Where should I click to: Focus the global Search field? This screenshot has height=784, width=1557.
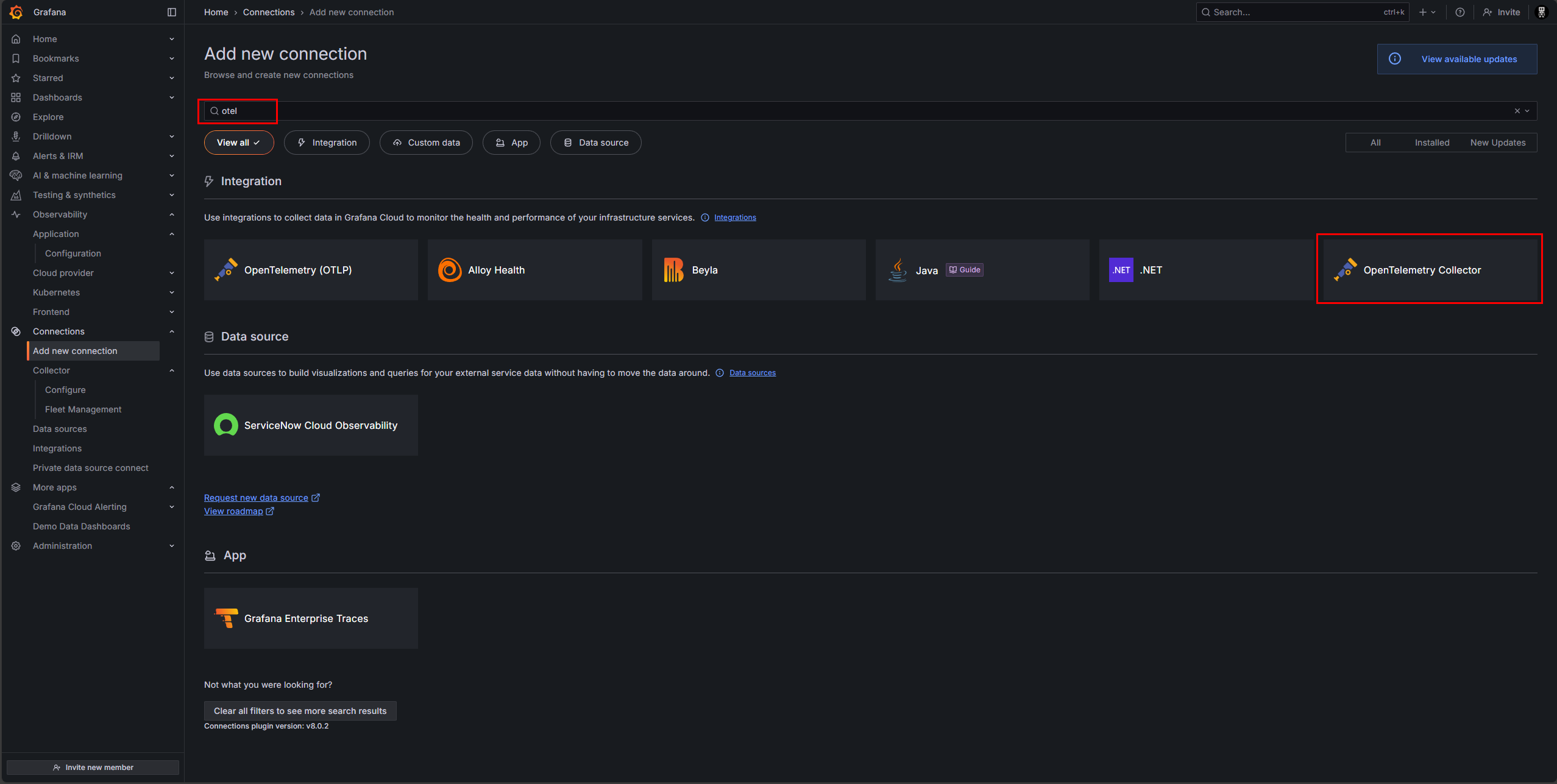coord(1303,12)
